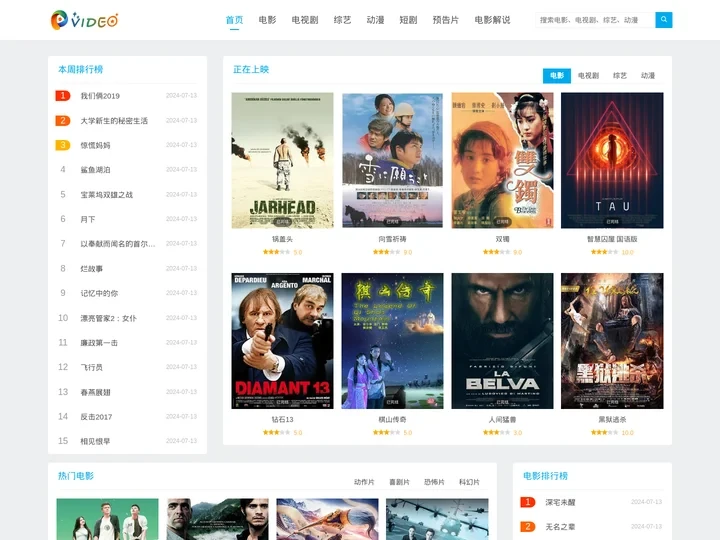The height and width of the screenshot is (540, 720).
Task: Switch to 综艺 tab in 正在上映
Action: click(x=619, y=75)
